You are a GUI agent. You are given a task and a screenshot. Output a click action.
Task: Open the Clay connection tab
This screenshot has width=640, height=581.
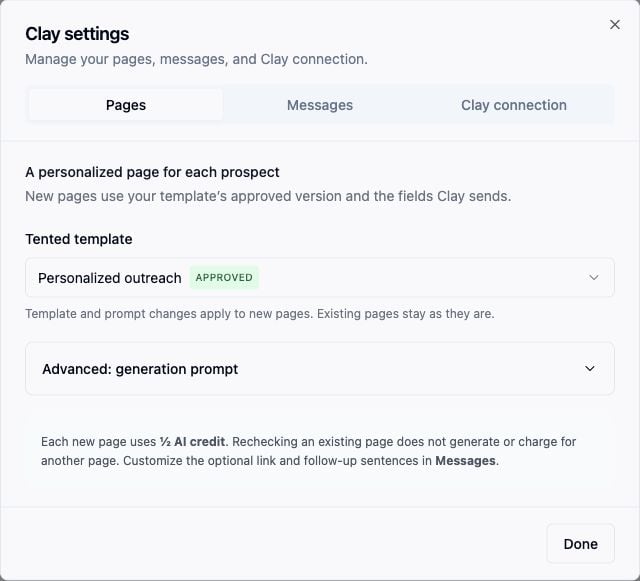[514, 105]
